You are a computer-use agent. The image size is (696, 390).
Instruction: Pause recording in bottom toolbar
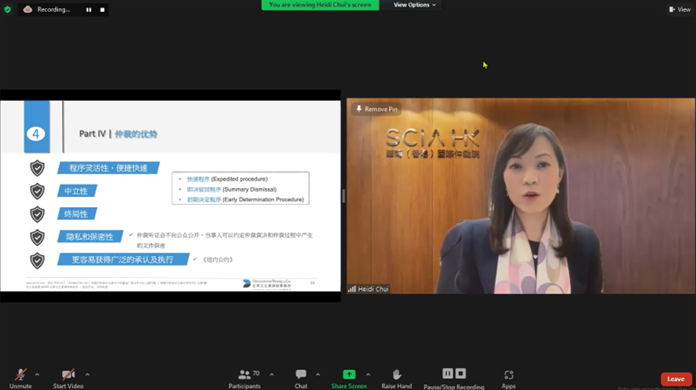[447, 374]
